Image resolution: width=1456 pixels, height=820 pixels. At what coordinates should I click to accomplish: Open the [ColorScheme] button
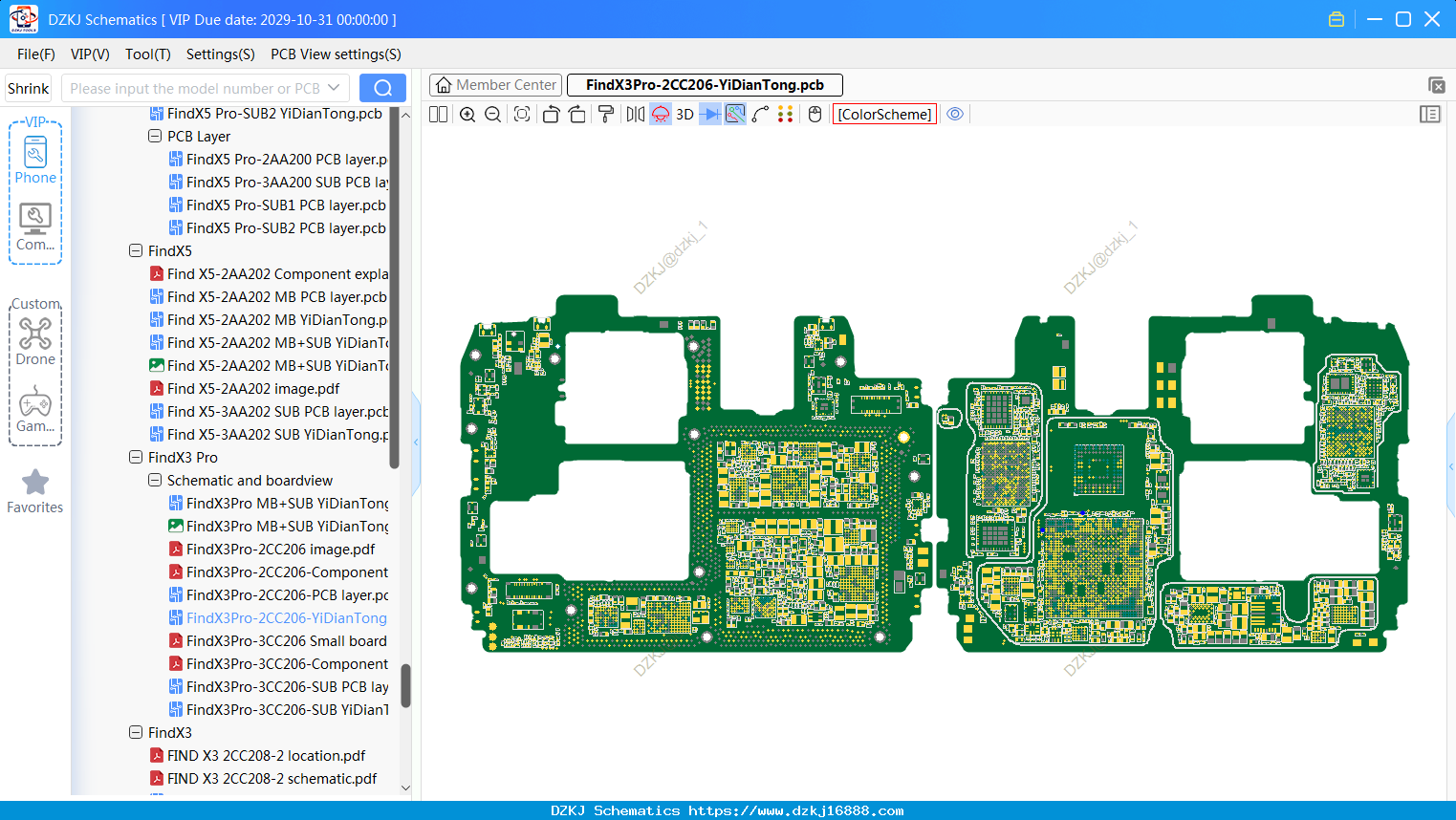[884, 115]
